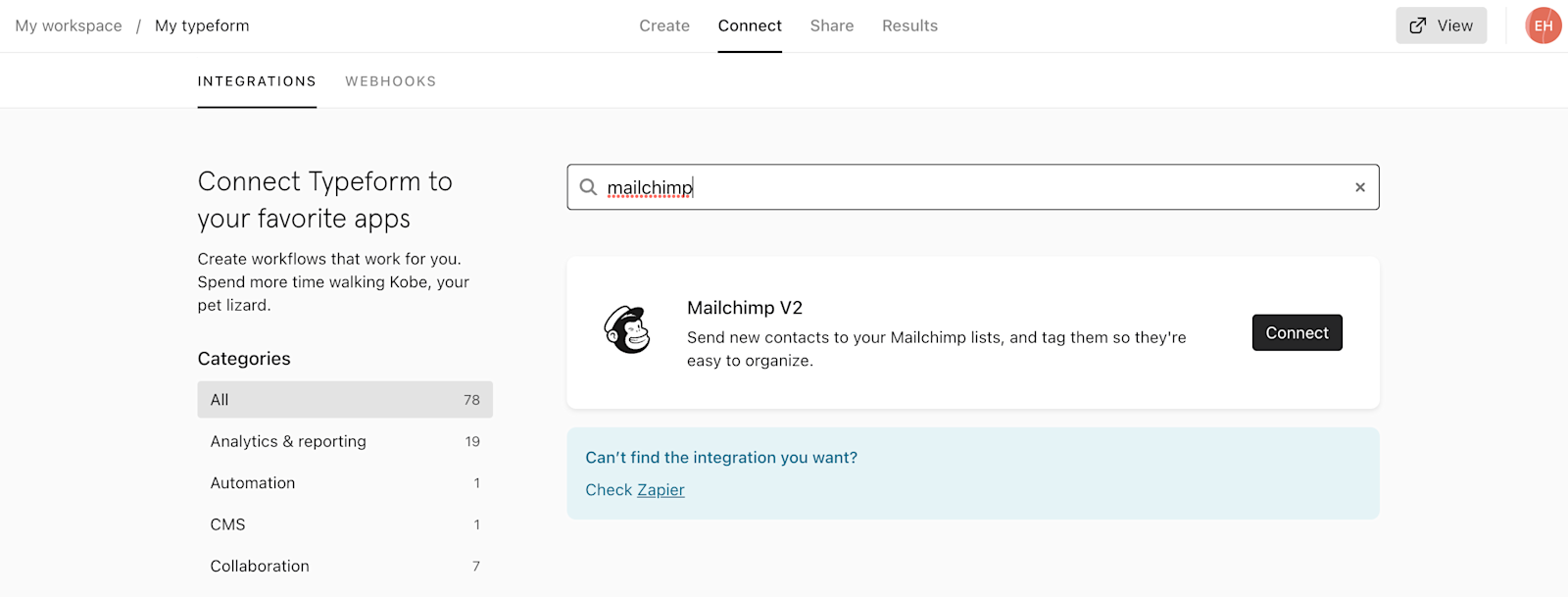Open the Results section
The image size is (1568, 597).
[x=909, y=25]
